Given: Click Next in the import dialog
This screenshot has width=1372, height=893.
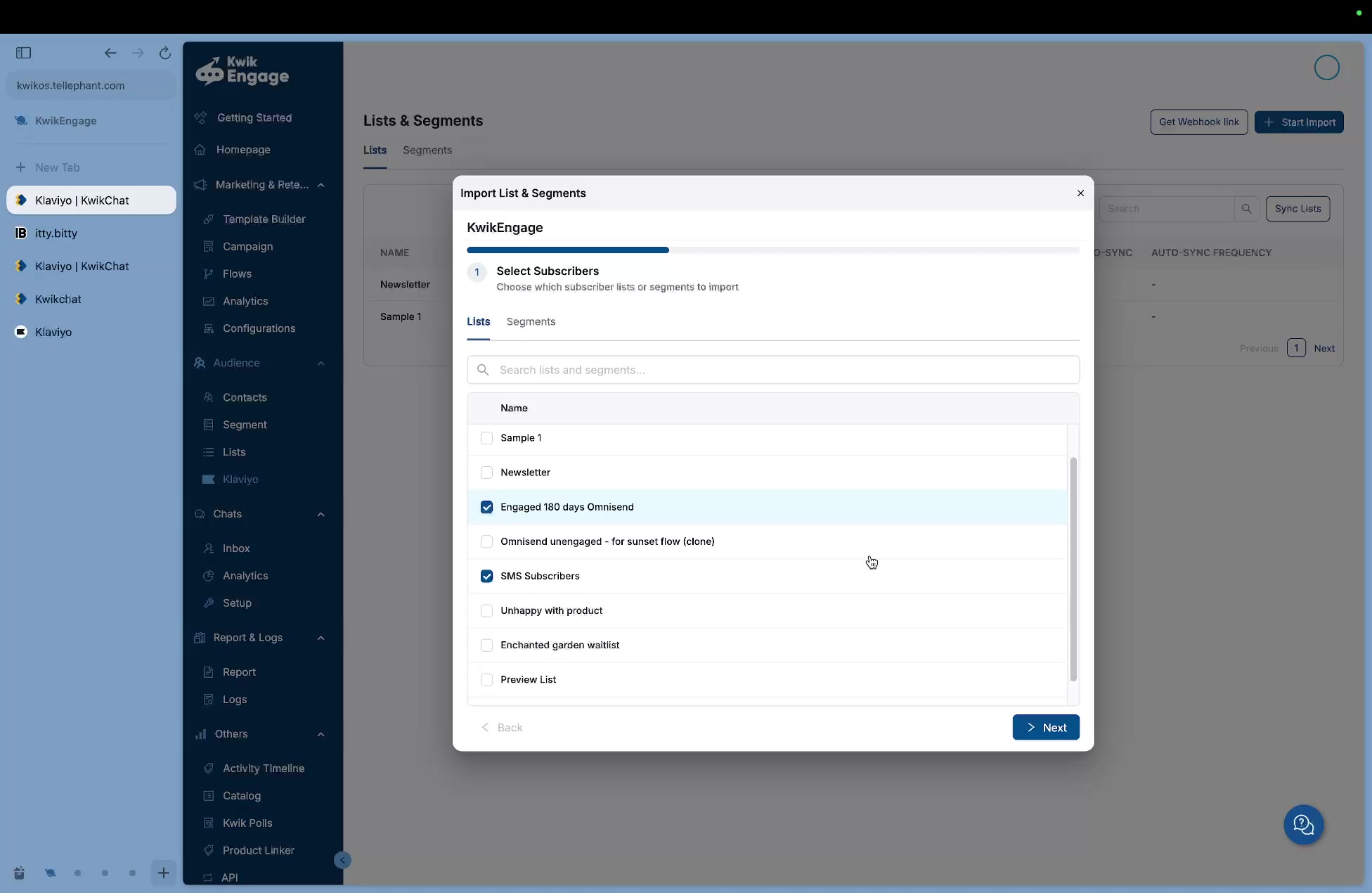Looking at the screenshot, I should pos(1046,727).
